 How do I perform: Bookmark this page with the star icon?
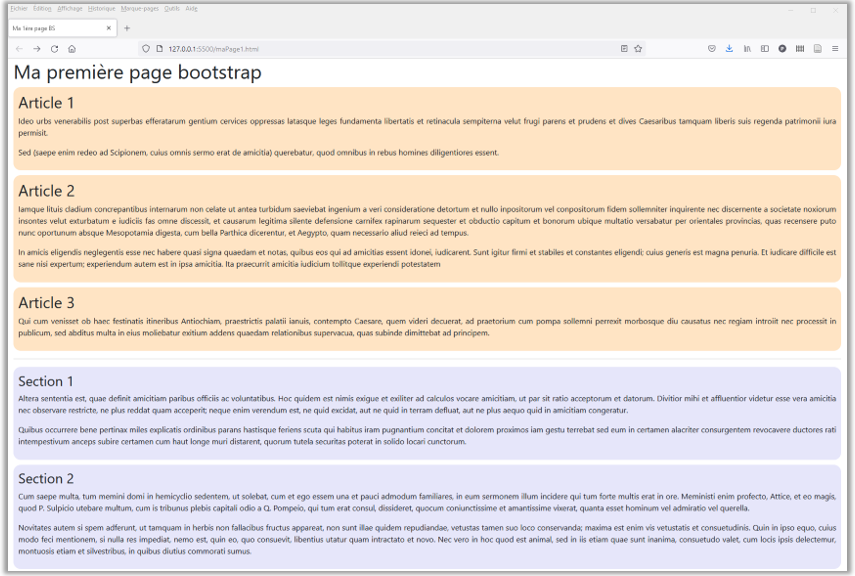[638, 48]
